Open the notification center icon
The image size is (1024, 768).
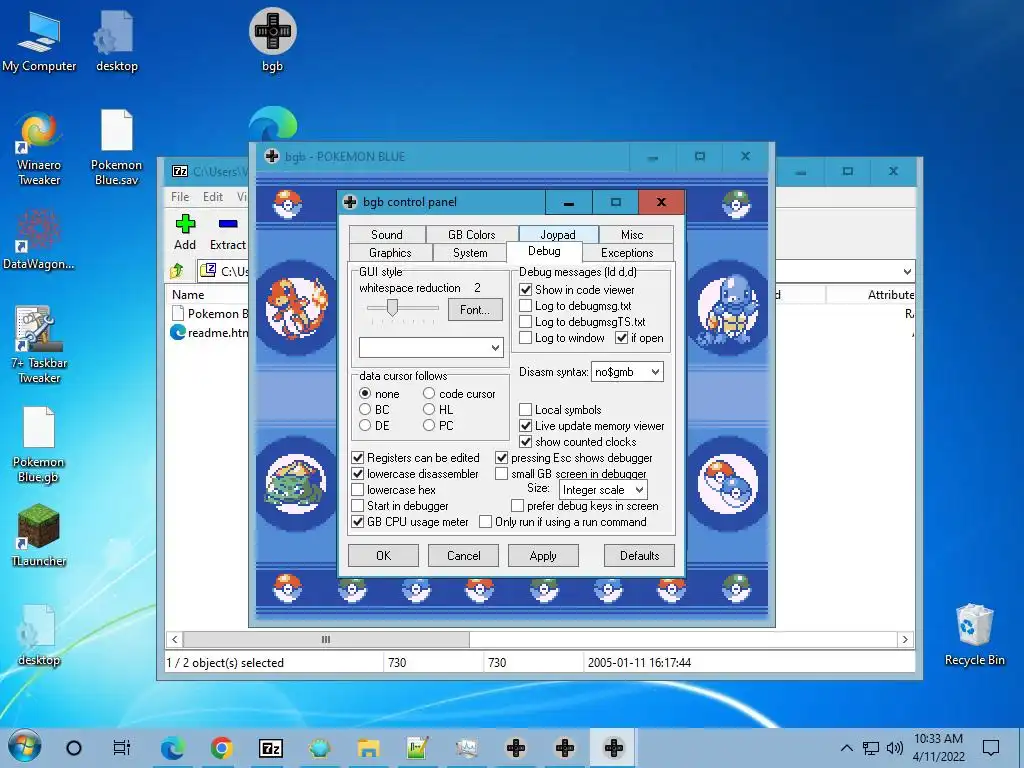coord(991,748)
